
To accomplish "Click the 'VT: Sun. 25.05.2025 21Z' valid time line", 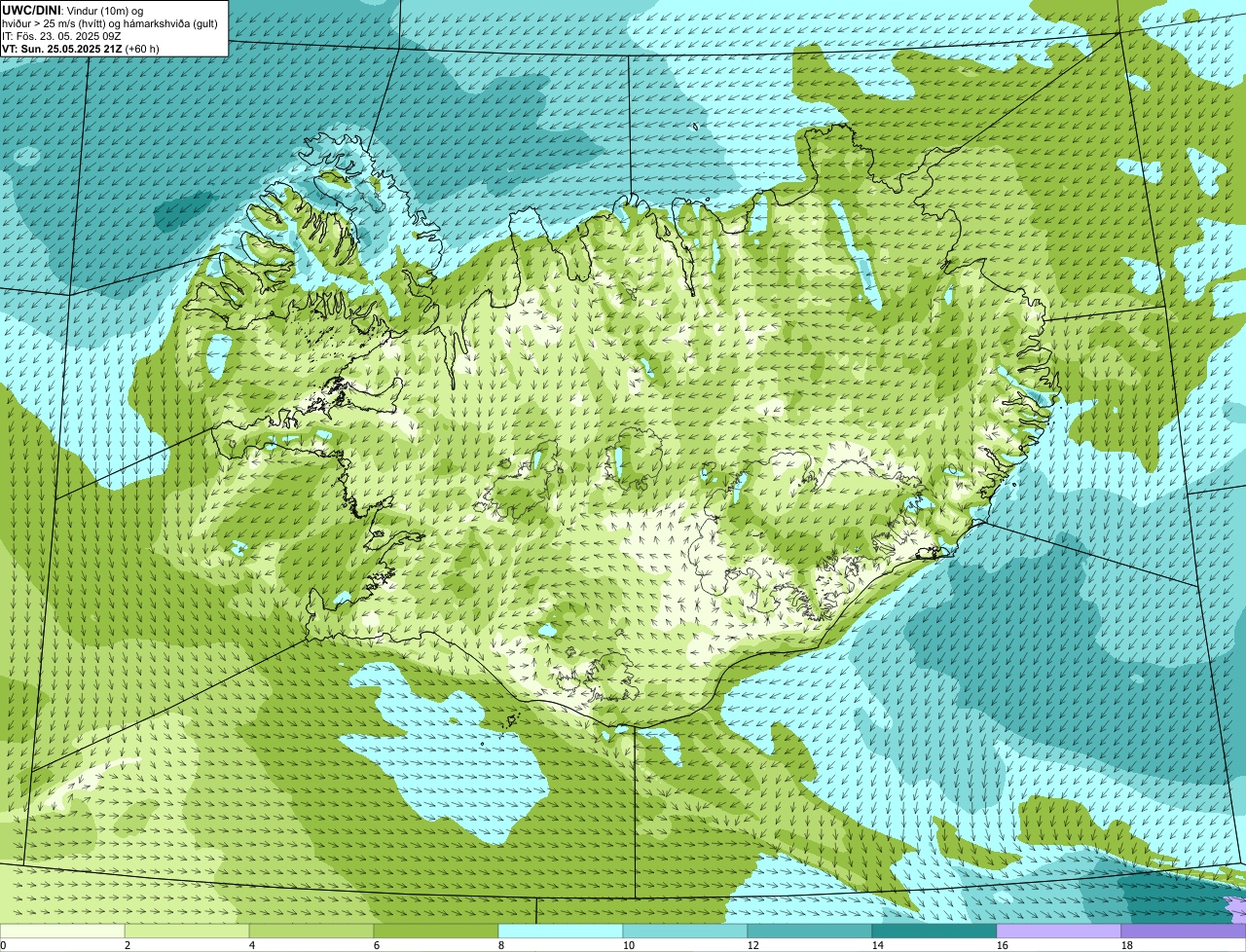I will (81, 49).
